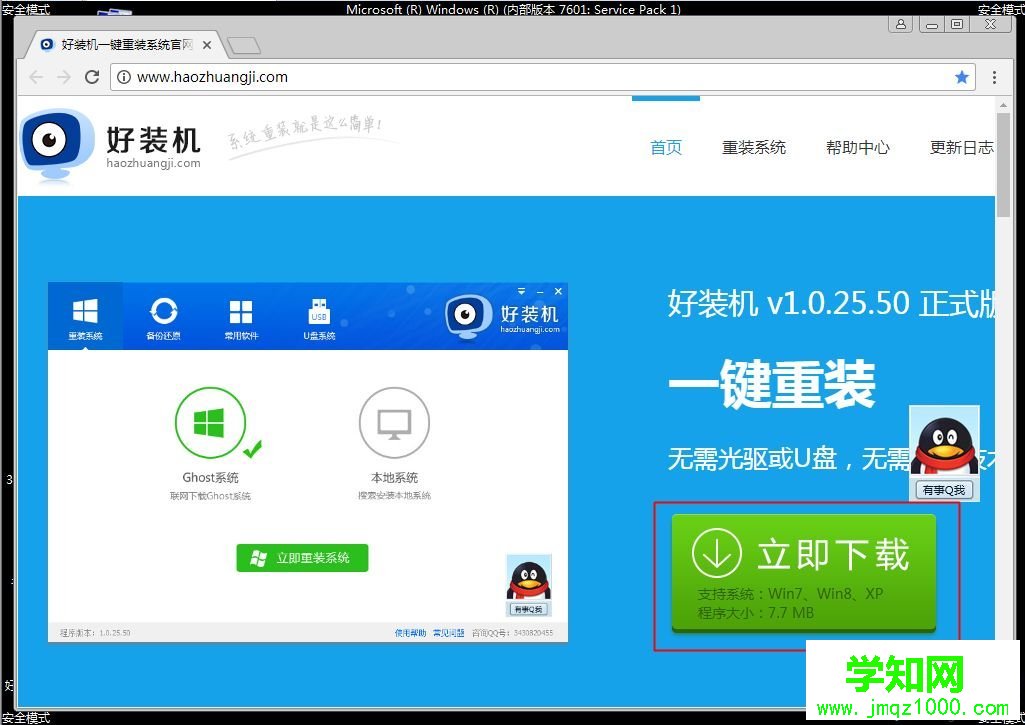Screen dimensions: 1025x725
Task: Click the 常用软件 common software icon
Action: (x=241, y=315)
